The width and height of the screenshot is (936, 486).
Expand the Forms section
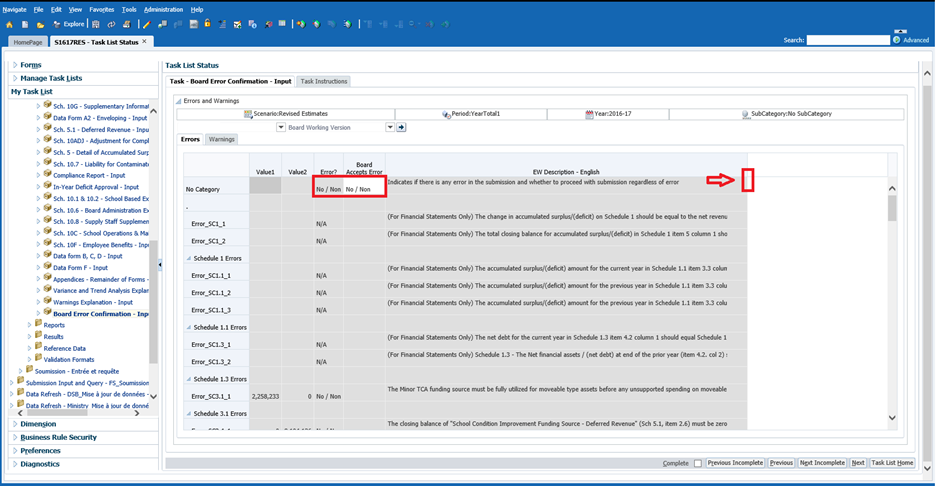(15, 64)
